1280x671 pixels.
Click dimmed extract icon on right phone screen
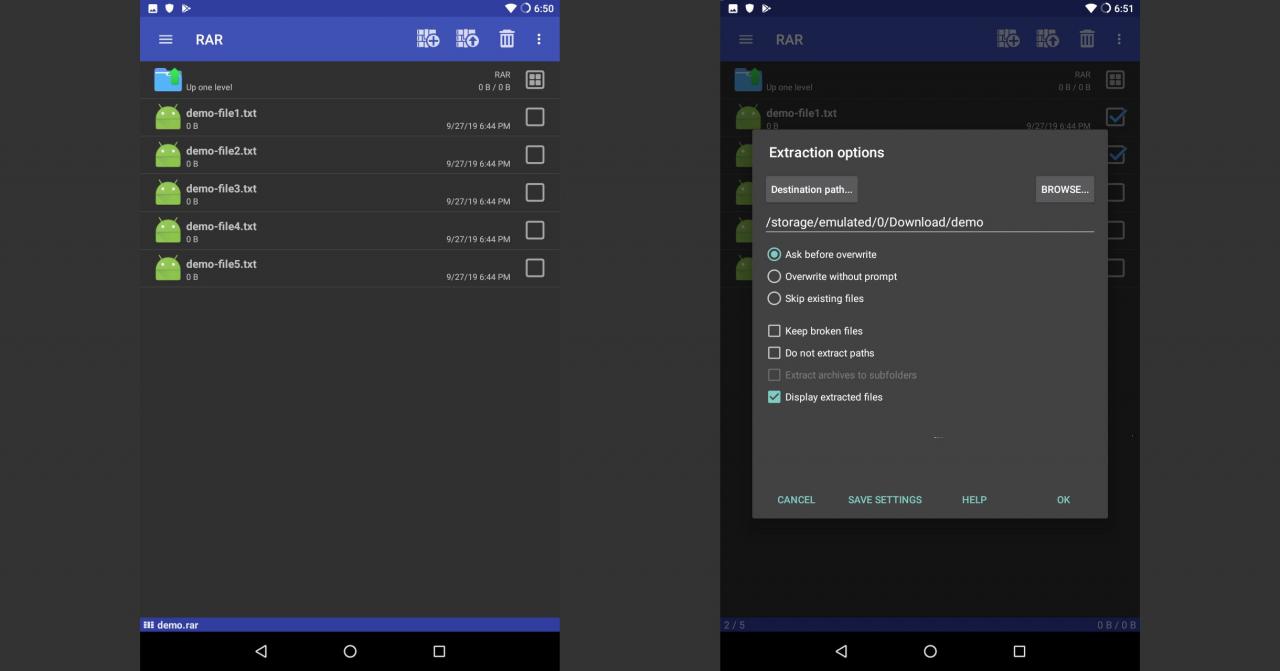1047,39
